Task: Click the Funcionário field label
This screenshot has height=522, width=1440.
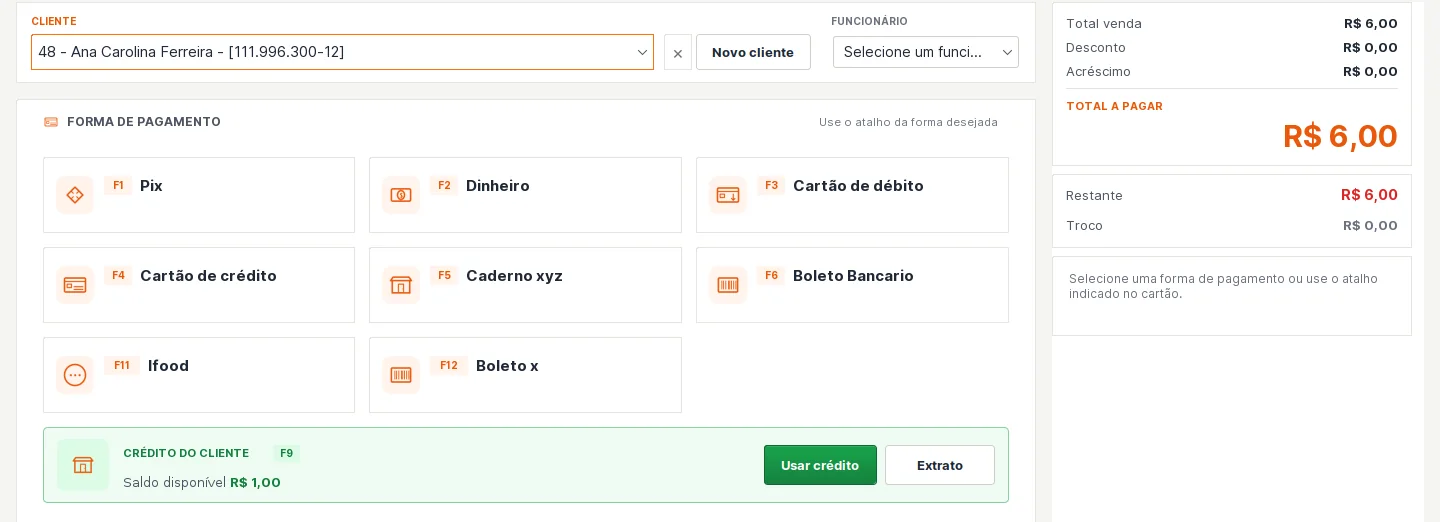Action: (x=870, y=21)
